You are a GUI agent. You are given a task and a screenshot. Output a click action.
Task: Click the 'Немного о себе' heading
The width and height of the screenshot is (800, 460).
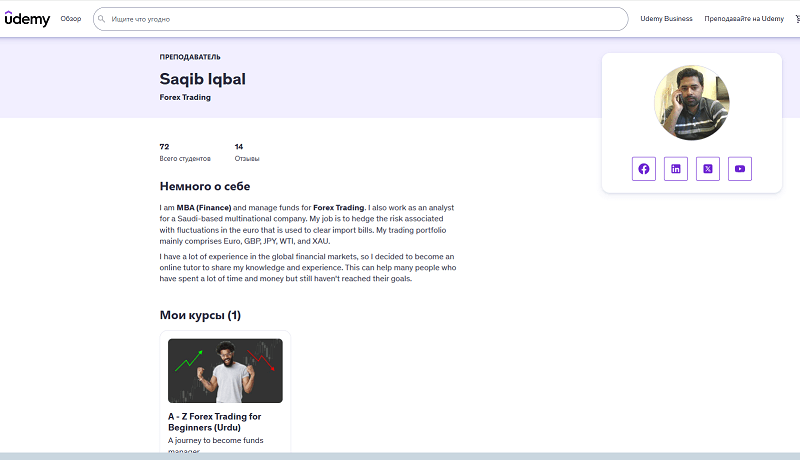205,186
